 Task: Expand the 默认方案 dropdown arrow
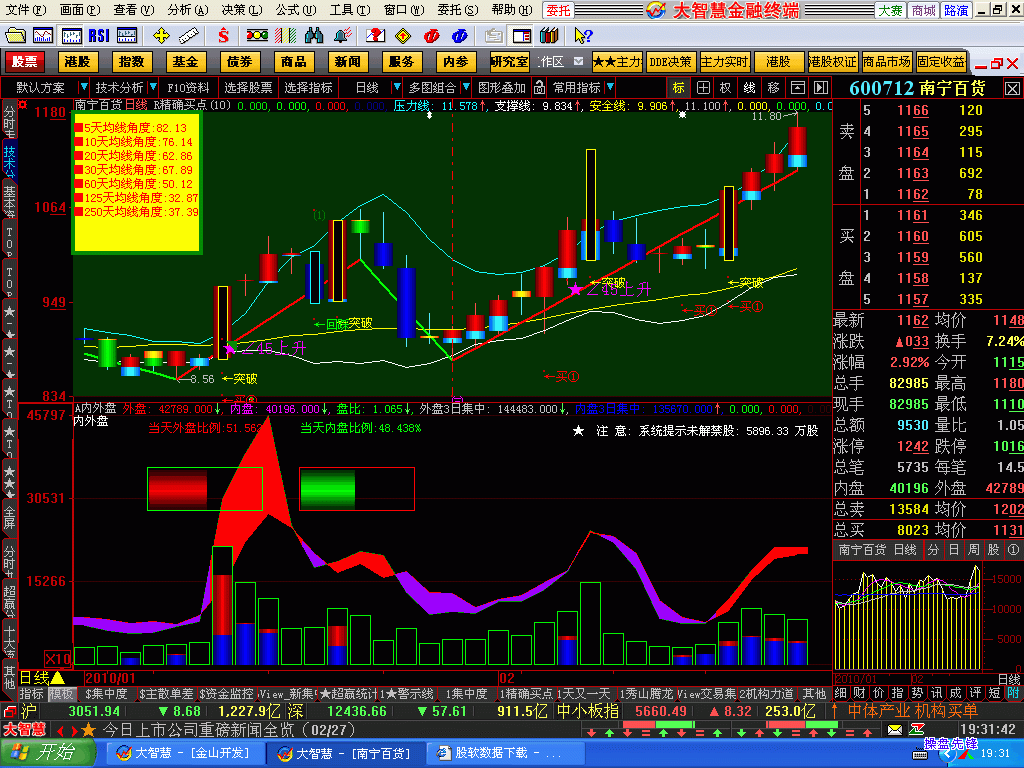click(x=83, y=87)
